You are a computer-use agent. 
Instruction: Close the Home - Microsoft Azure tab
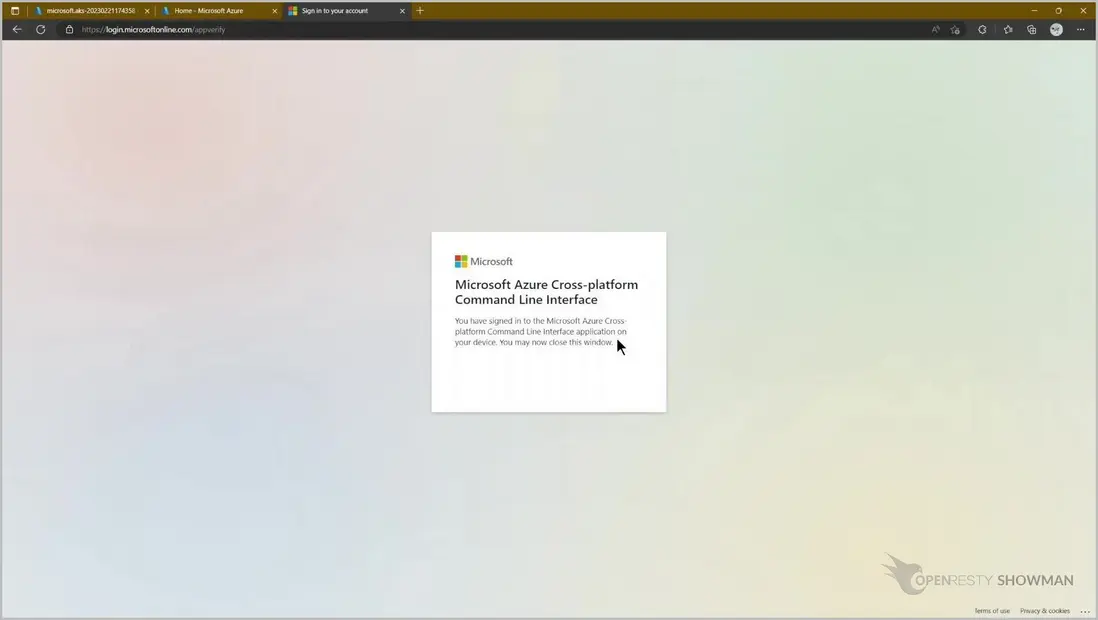[274, 11]
